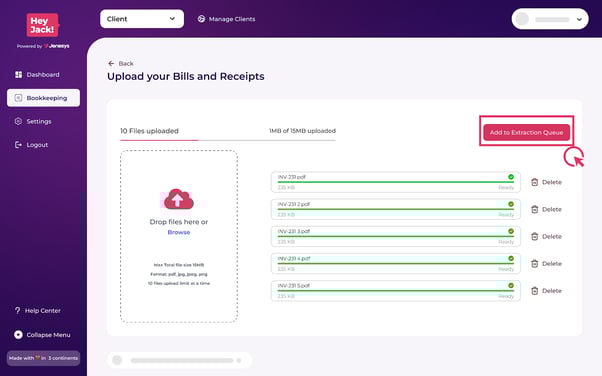This screenshot has height=376, width=602.
Task: Click the trash icon beside INV-231 5.pdf
Action: point(534,291)
